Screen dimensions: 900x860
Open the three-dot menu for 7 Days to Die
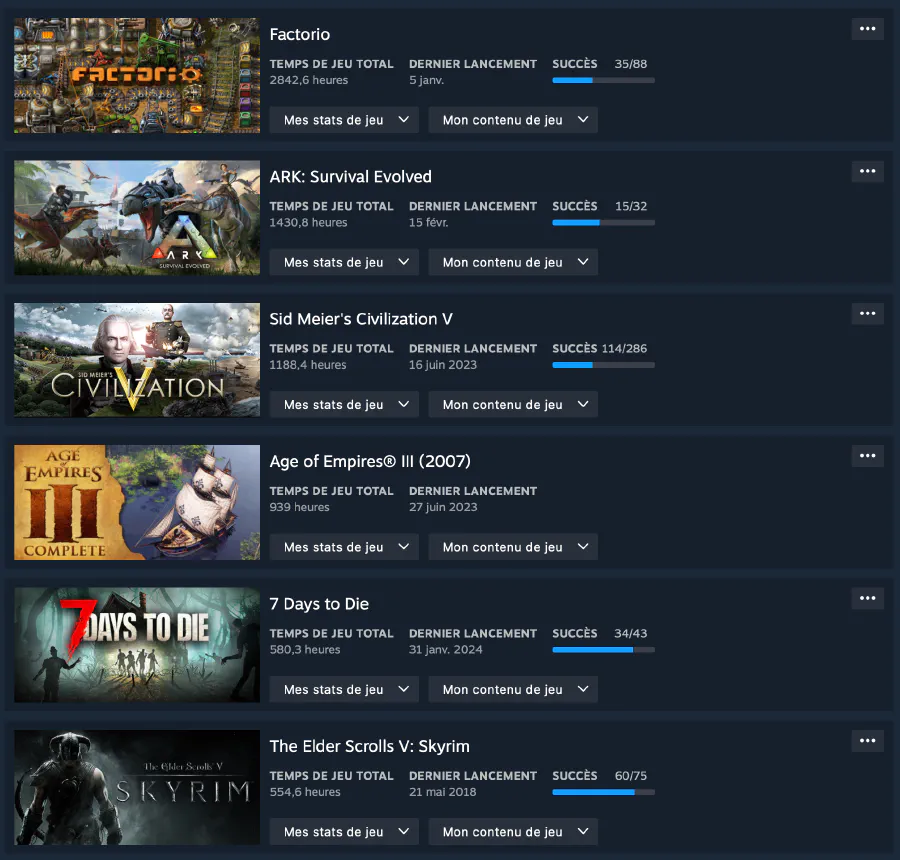(x=867, y=599)
